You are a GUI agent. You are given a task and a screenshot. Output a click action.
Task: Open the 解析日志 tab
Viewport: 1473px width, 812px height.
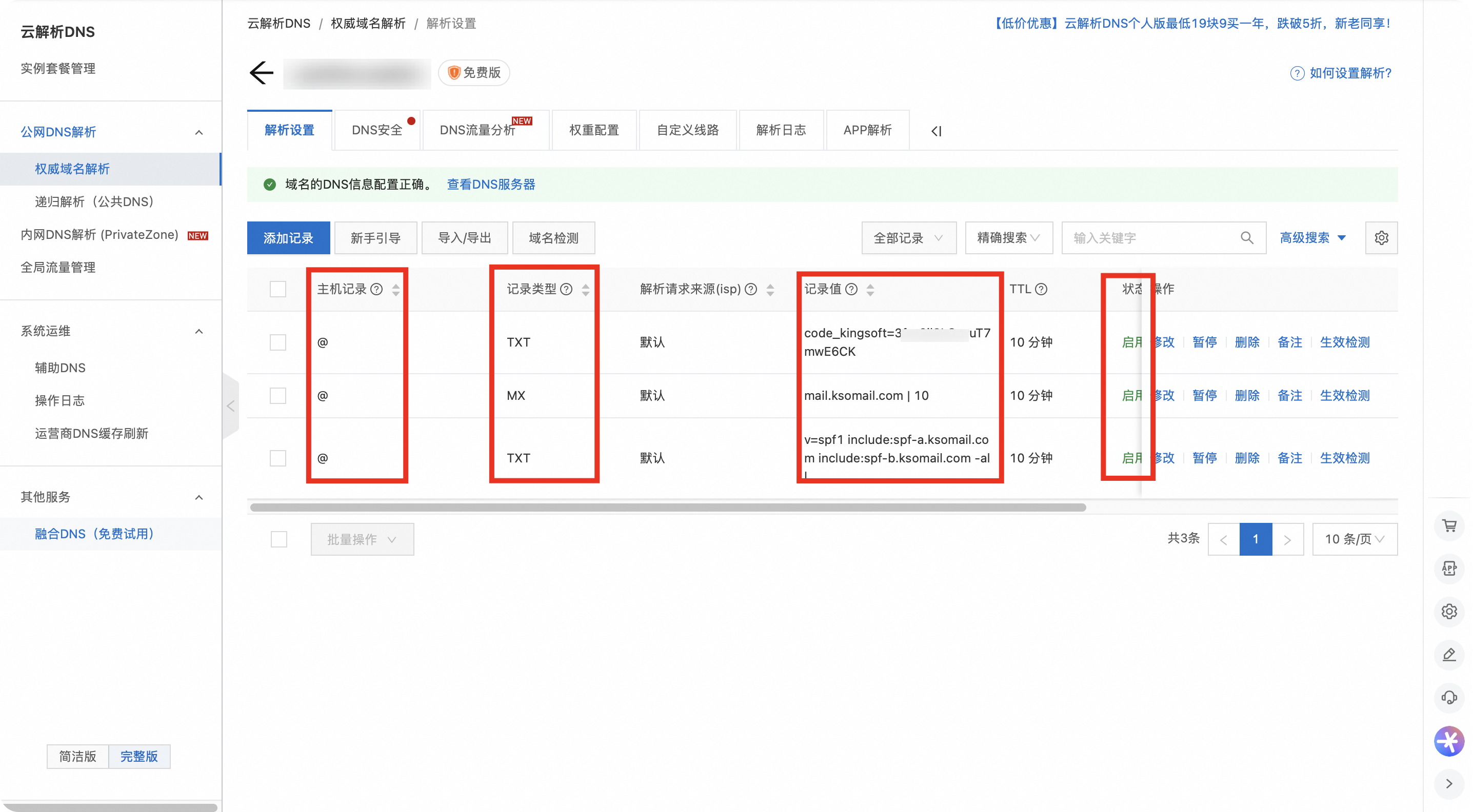coord(781,130)
